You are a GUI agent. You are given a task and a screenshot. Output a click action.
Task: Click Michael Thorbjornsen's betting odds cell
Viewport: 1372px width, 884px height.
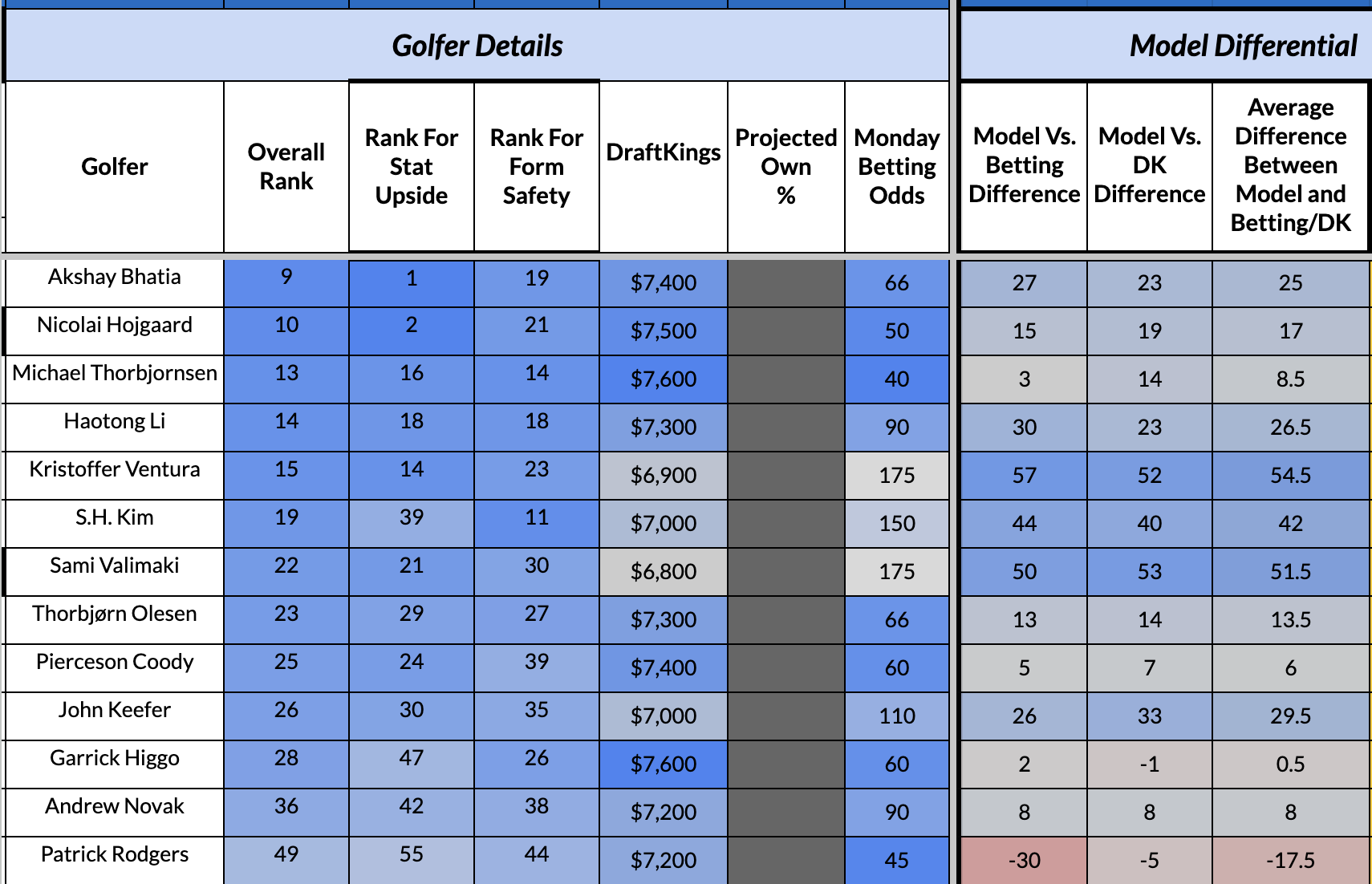(897, 379)
